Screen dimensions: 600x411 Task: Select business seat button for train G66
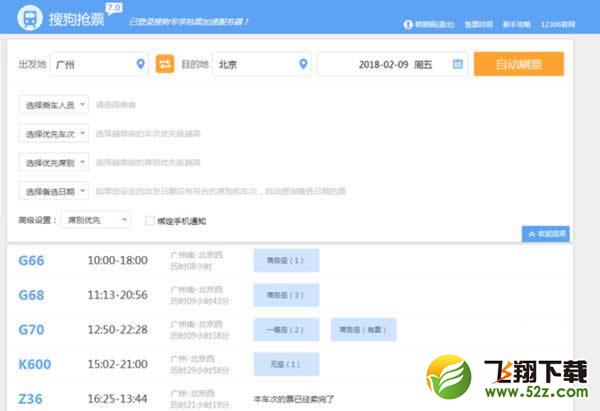(x=286, y=260)
